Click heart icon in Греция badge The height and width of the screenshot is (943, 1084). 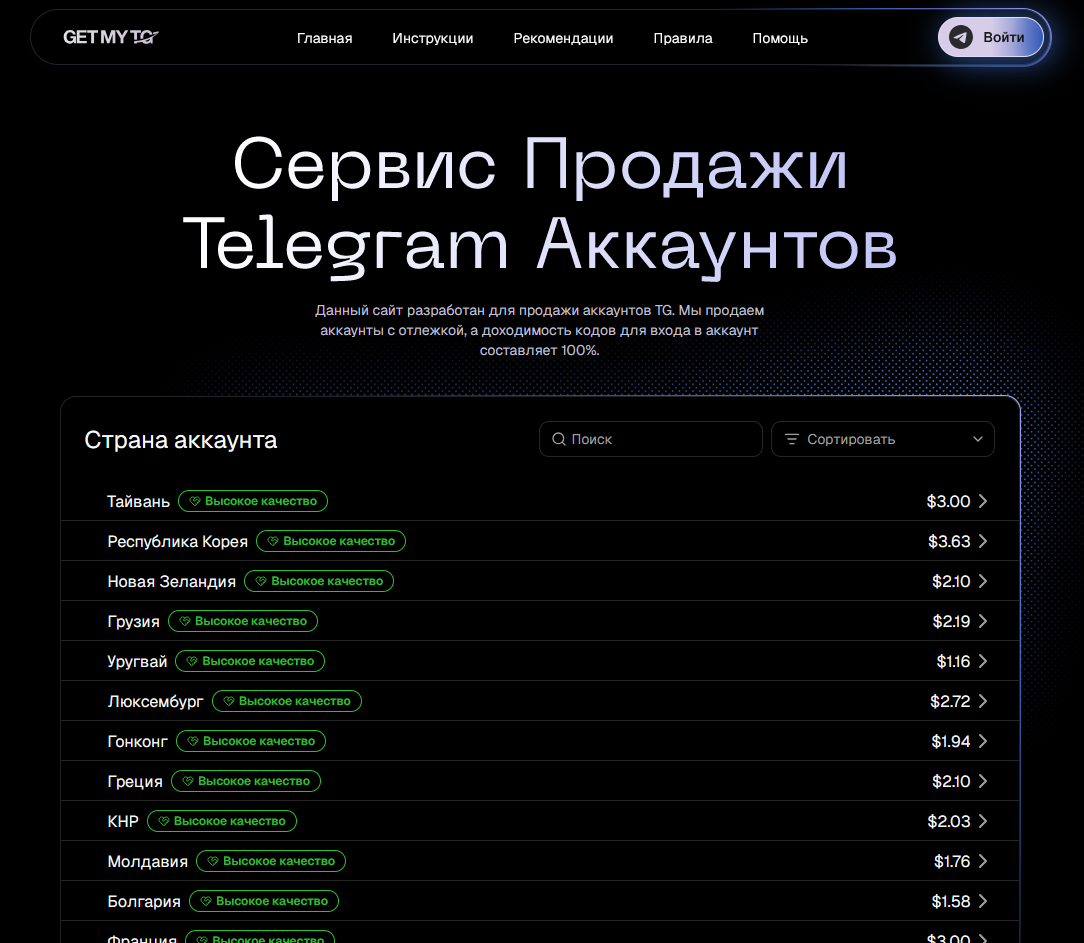(x=188, y=781)
